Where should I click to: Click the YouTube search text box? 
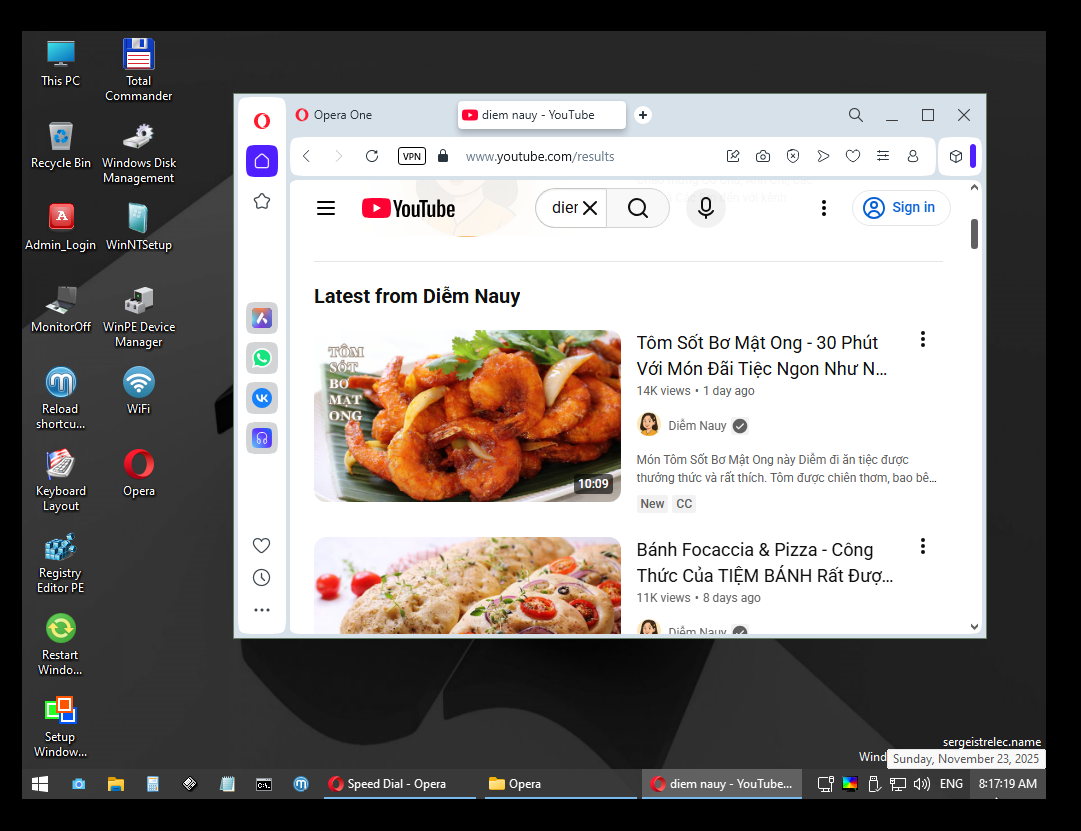pos(565,208)
